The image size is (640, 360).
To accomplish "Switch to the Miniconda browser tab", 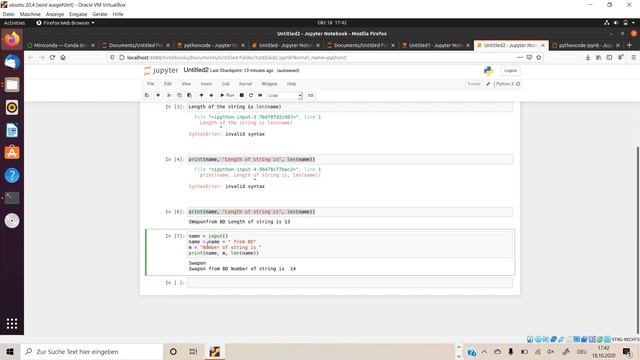I will (61, 45).
